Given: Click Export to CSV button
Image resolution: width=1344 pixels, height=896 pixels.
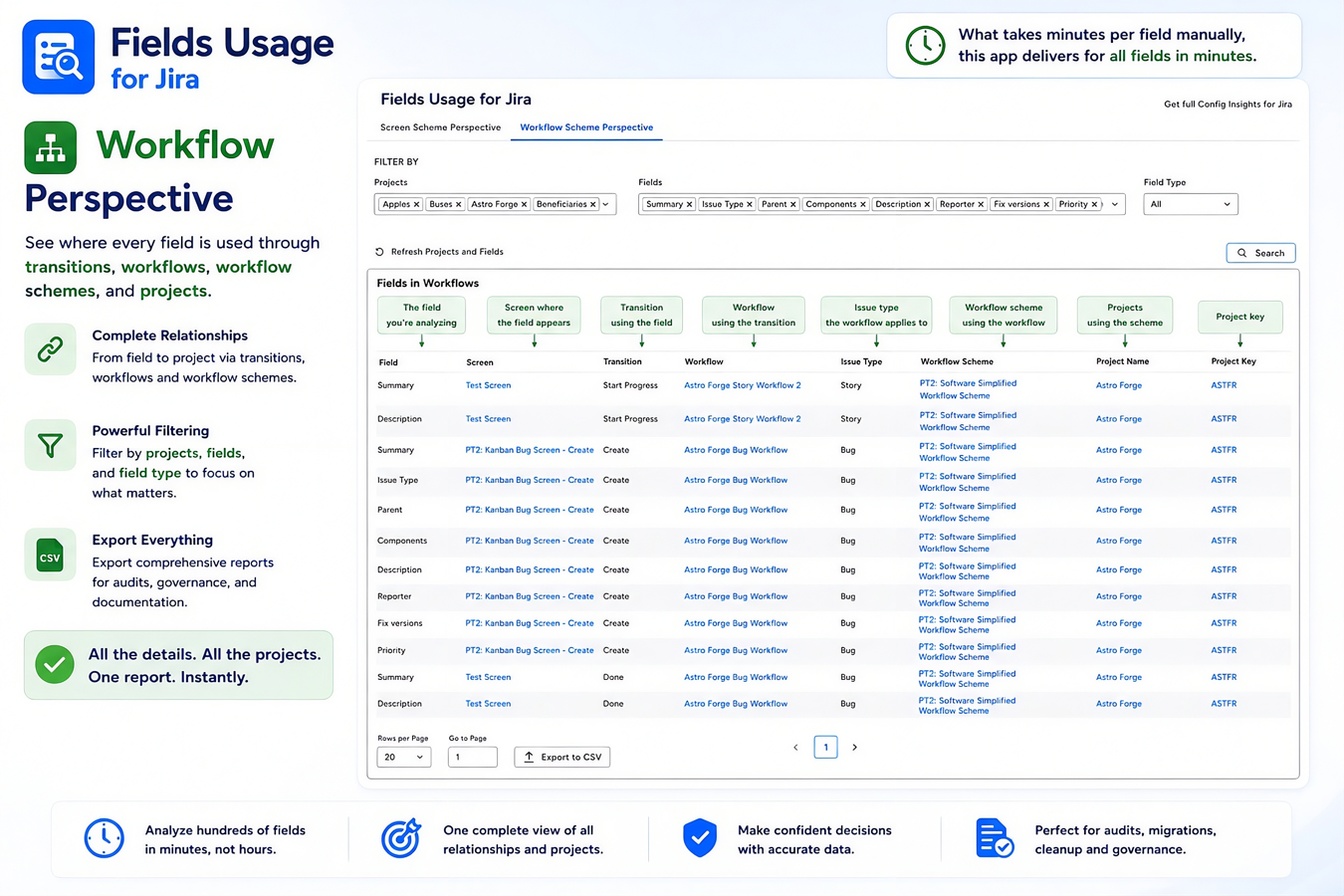Looking at the screenshot, I should point(562,757).
